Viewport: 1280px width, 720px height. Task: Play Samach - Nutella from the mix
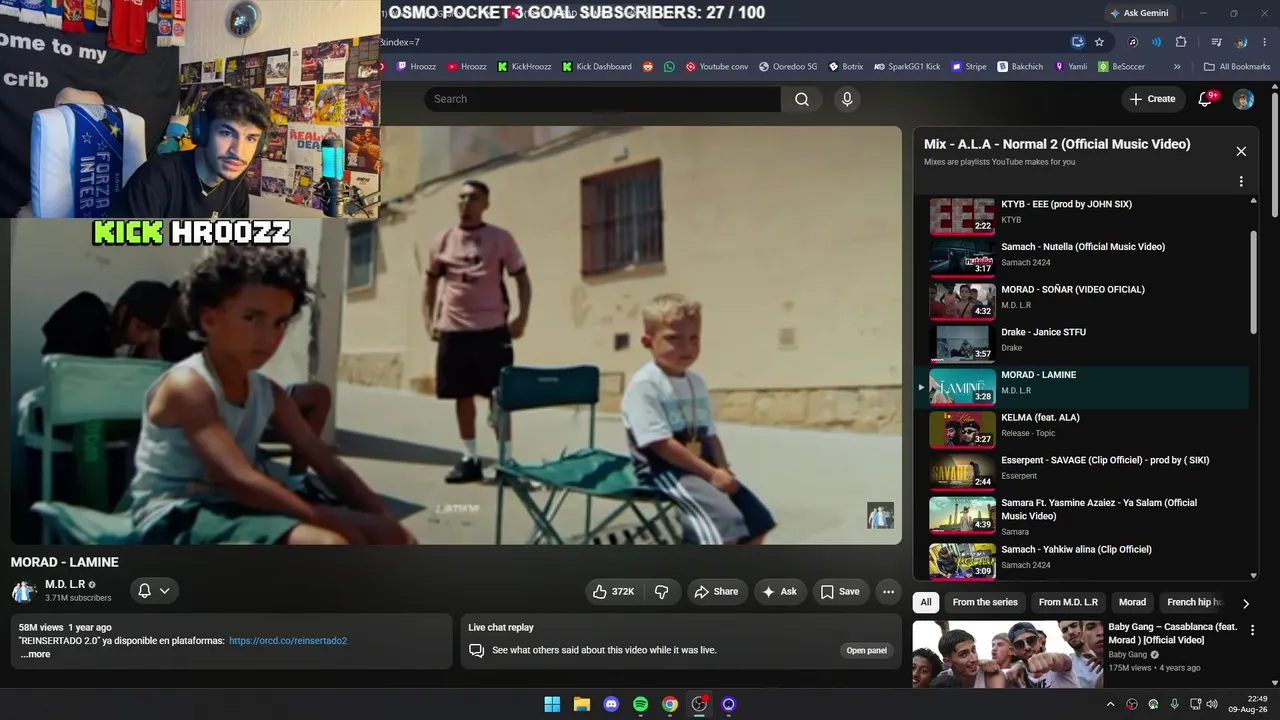click(x=1084, y=259)
